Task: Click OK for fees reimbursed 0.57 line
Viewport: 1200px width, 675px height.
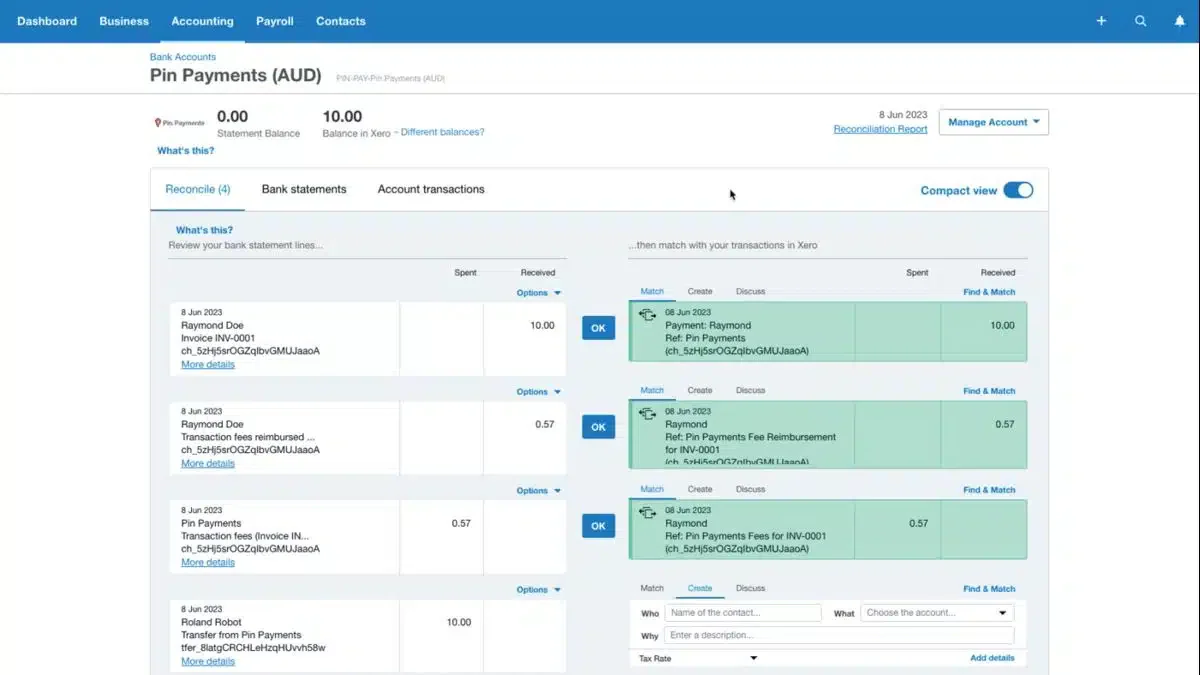Action: pyautogui.click(x=598, y=427)
